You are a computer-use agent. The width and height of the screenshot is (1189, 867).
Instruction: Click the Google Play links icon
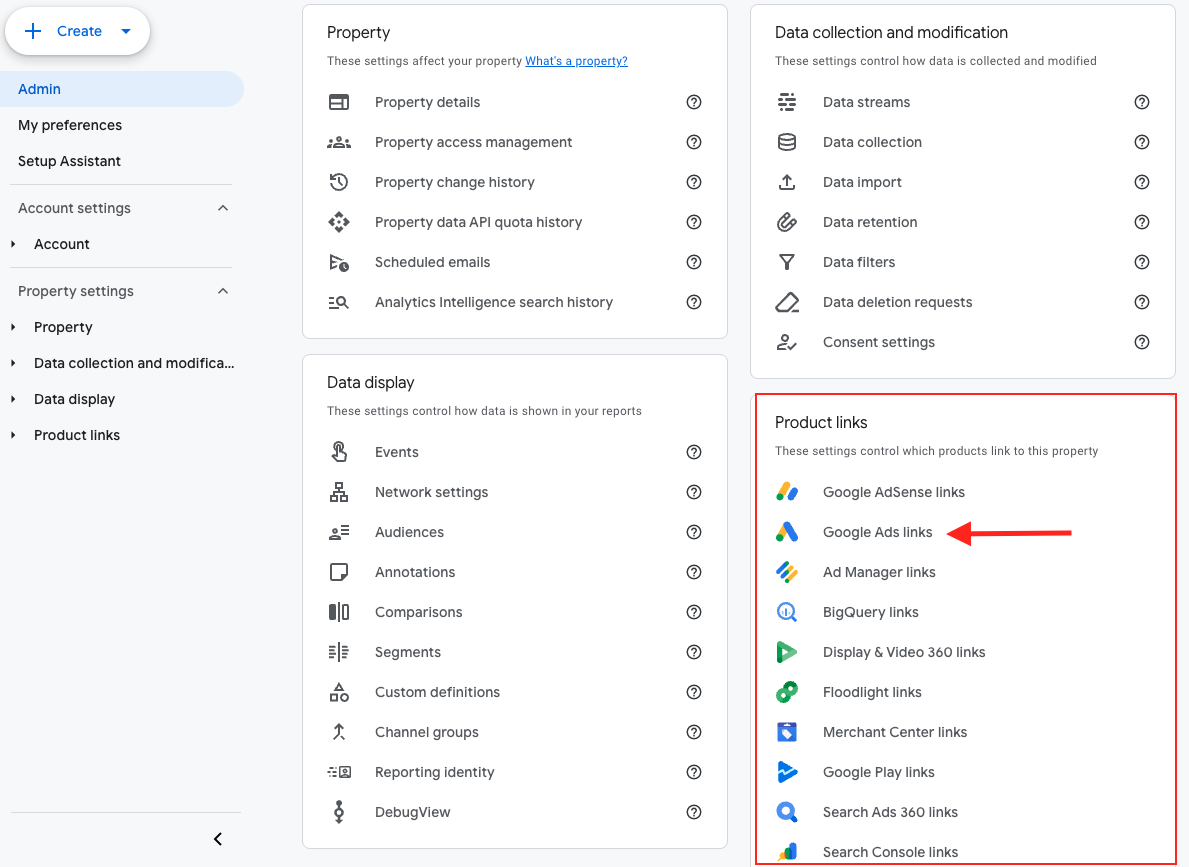tap(787, 772)
